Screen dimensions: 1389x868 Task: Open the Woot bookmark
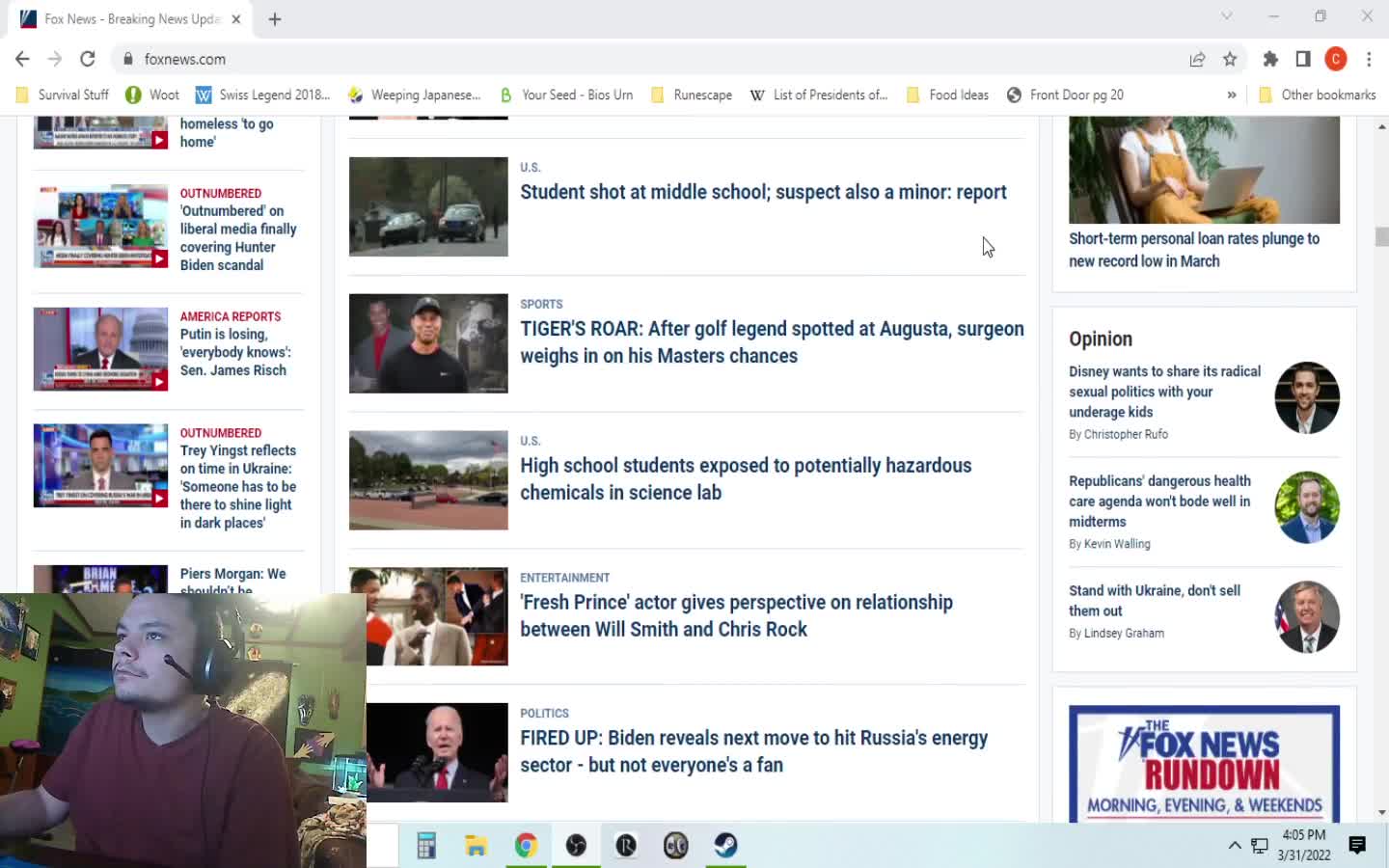click(152, 95)
